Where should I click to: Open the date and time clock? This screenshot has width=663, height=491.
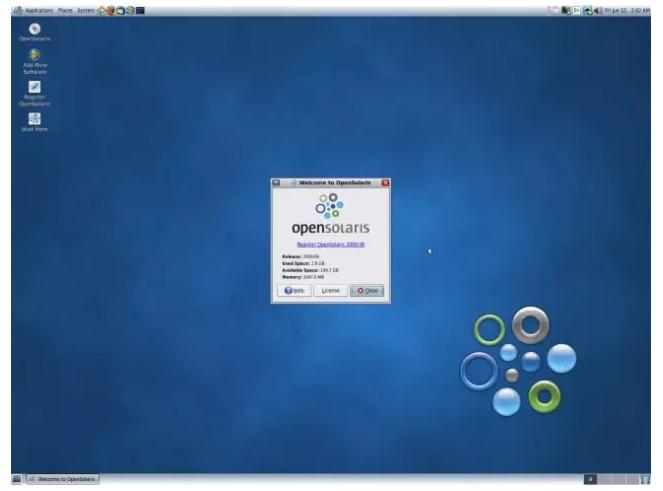[627, 10]
